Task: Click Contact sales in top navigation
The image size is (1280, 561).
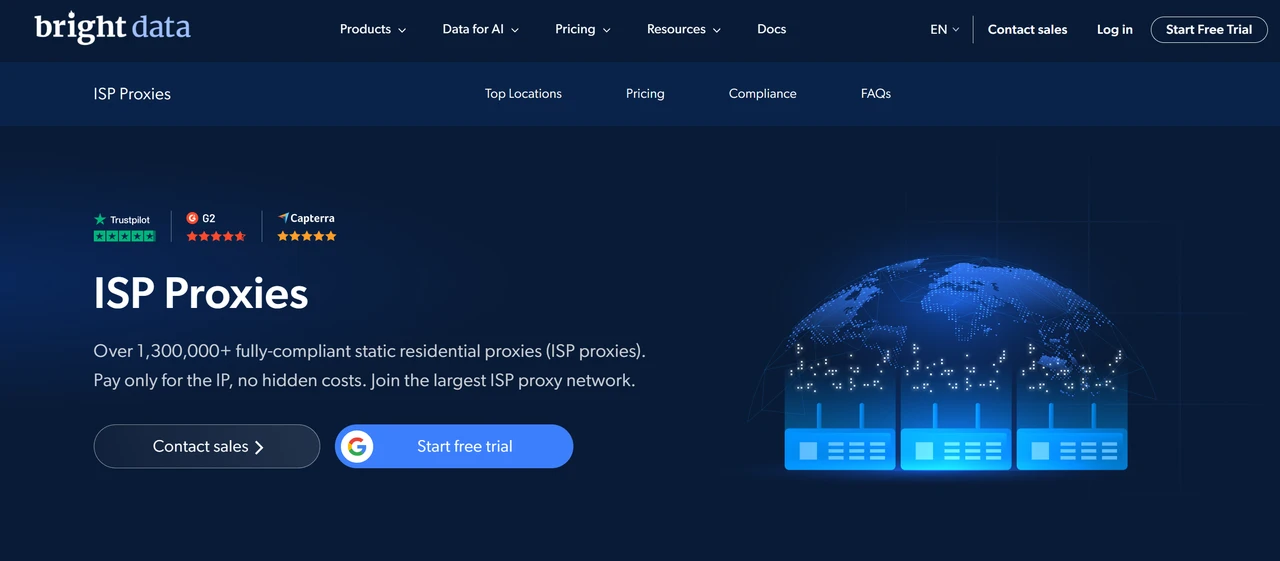Action: (1027, 29)
